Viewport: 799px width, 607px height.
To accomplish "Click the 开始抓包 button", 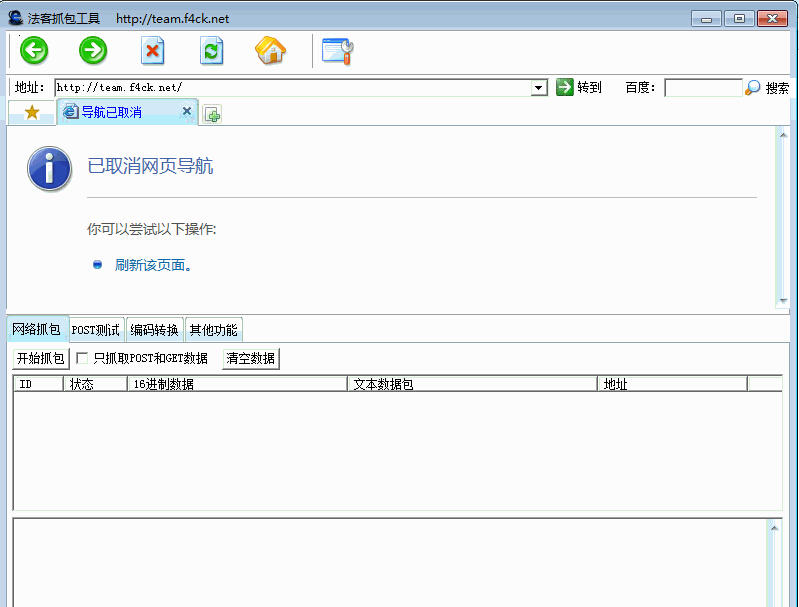I will click(x=40, y=358).
